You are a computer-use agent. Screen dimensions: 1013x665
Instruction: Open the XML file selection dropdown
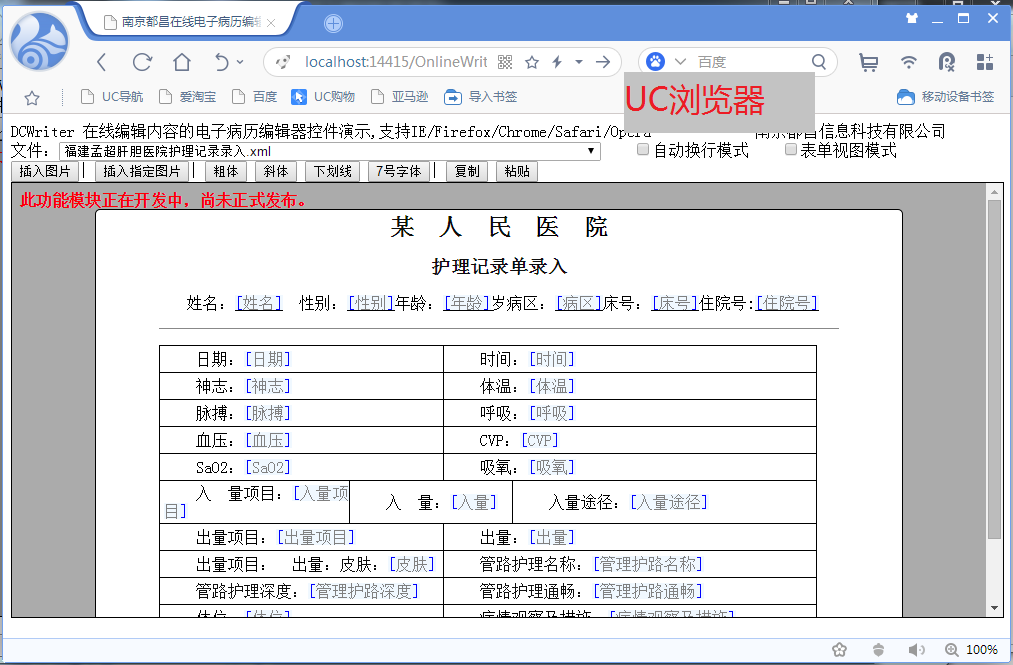click(591, 150)
